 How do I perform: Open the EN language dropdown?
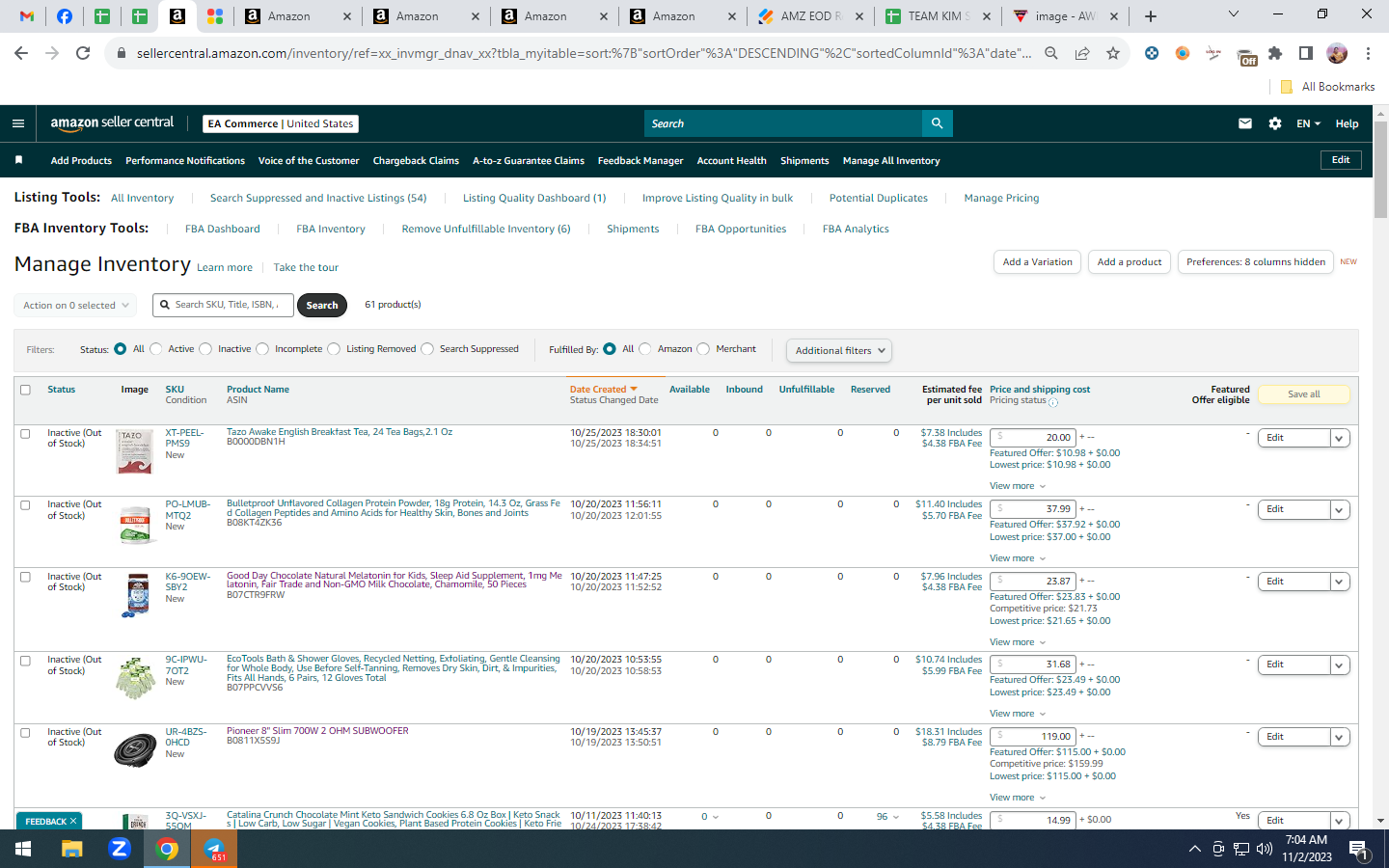point(1308,123)
